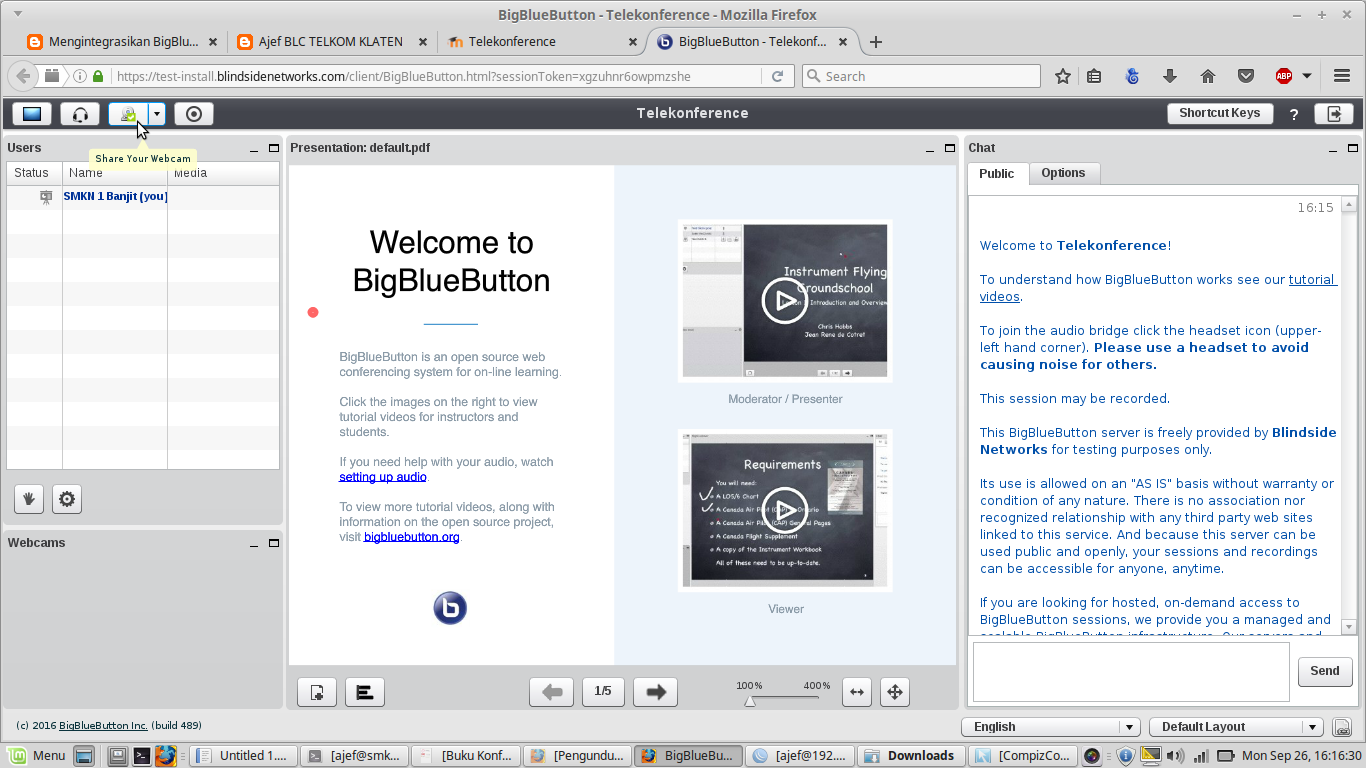Switch to the chat Options tab
Screen dimensions: 1366x768
pos(1063,173)
